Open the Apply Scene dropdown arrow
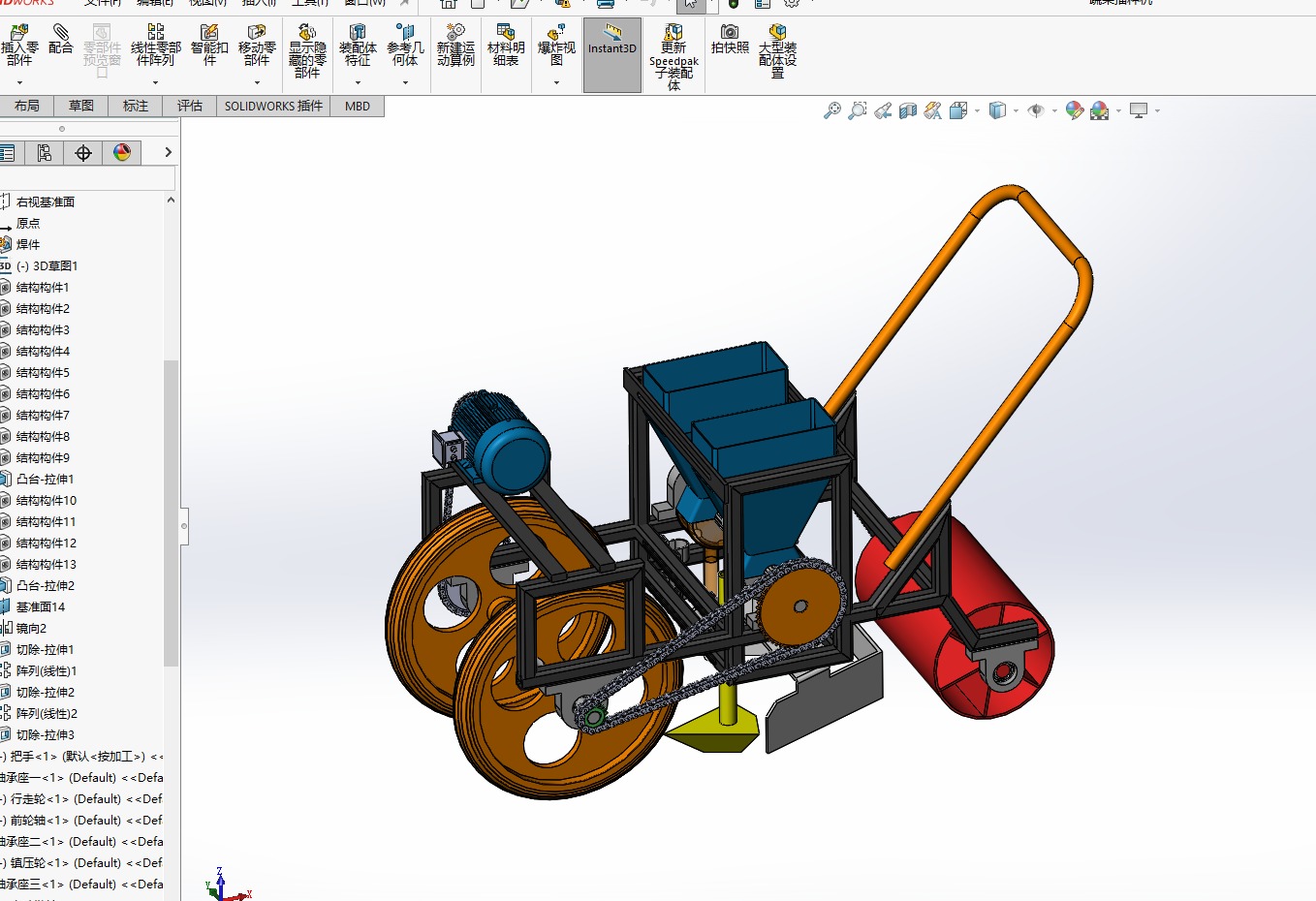This screenshot has width=1316, height=901. pyautogui.click(x=1118, y=111)
